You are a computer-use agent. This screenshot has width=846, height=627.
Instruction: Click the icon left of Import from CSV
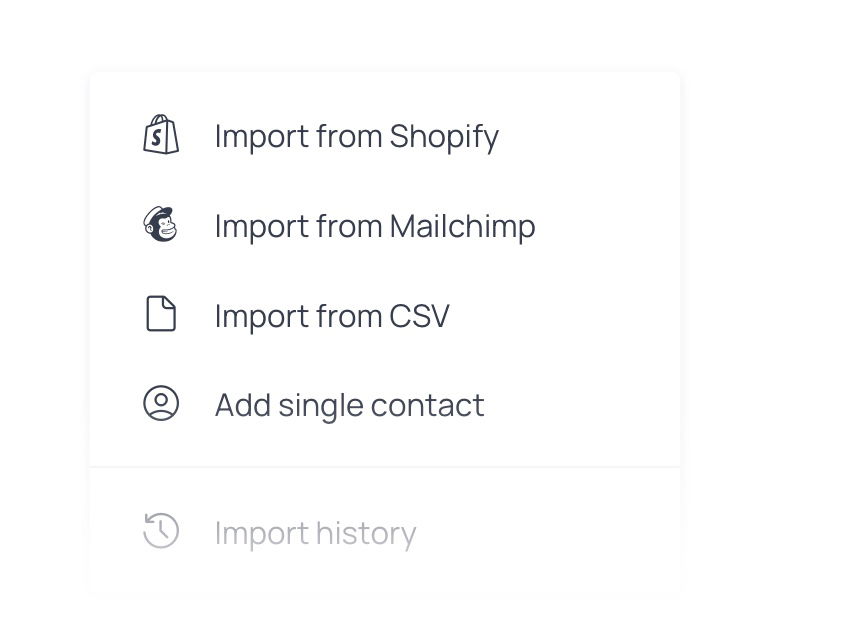161,315
